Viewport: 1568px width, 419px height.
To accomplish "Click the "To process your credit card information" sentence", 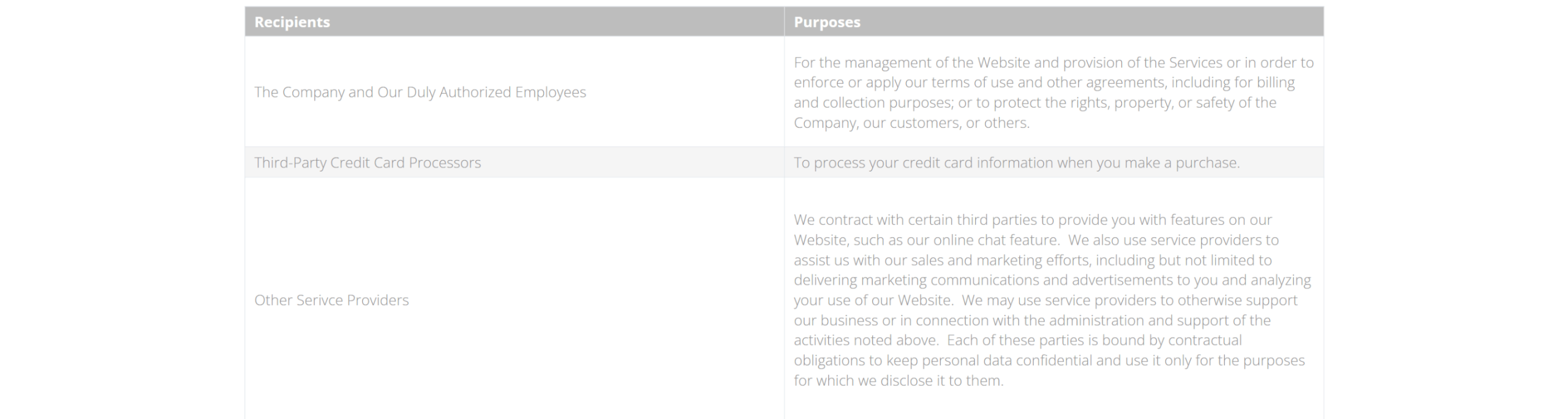I will (x=1016, y=162).
